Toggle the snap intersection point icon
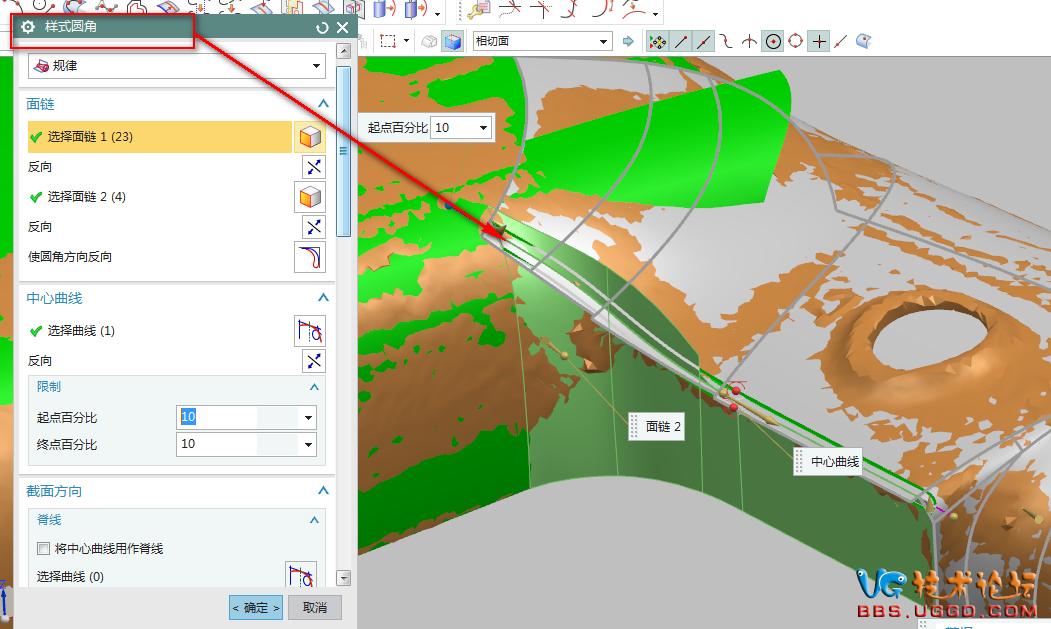The height and width of the screenshot is (629, 1051). tap(748, 41)
